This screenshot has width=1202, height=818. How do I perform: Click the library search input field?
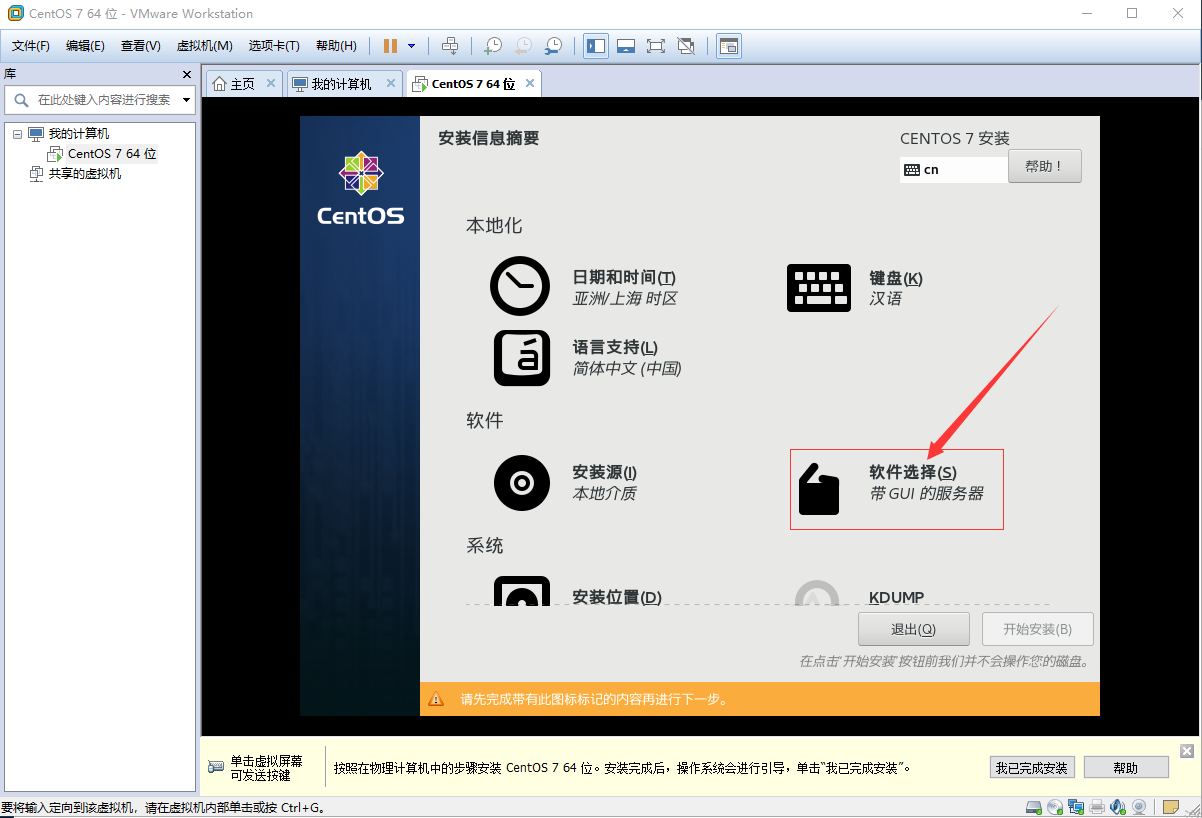(x=100, y=100)
